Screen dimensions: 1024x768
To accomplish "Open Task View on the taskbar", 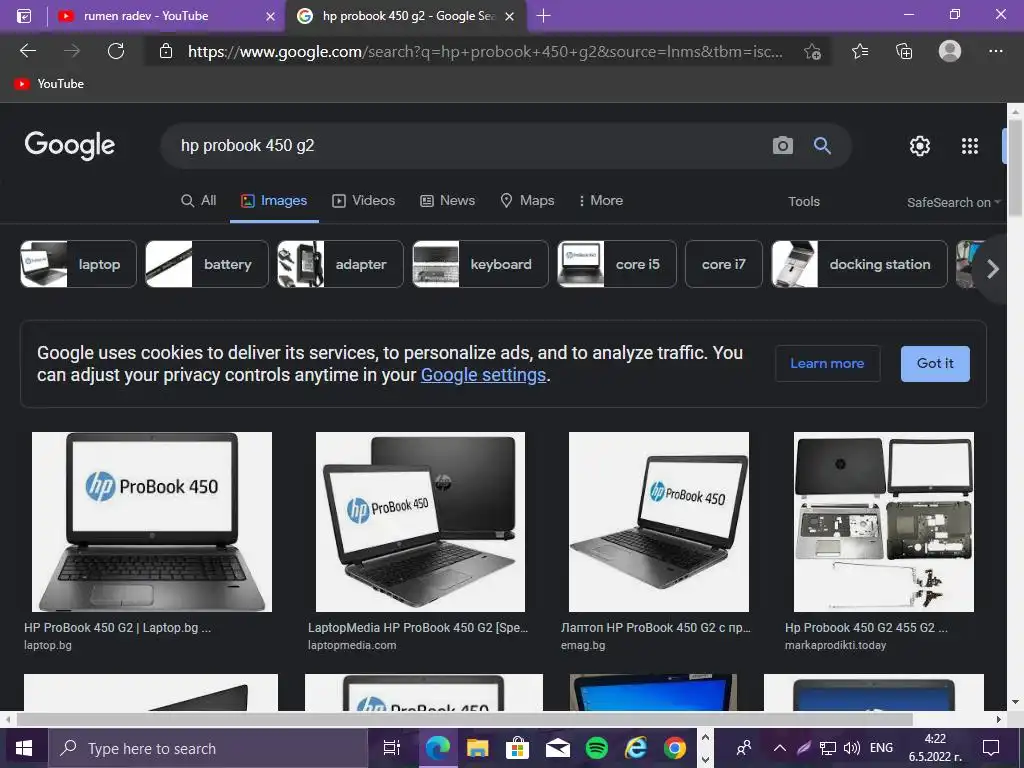I will pos(391,748).
